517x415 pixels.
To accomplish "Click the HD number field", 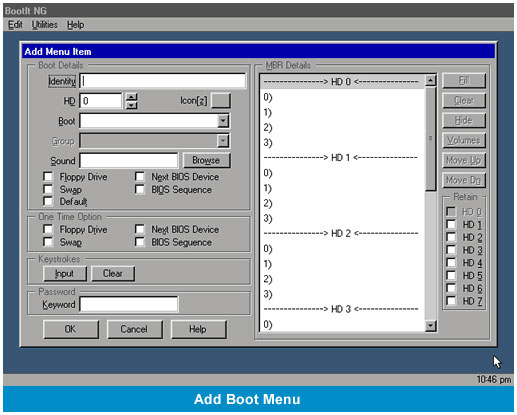I will [101, 101].
